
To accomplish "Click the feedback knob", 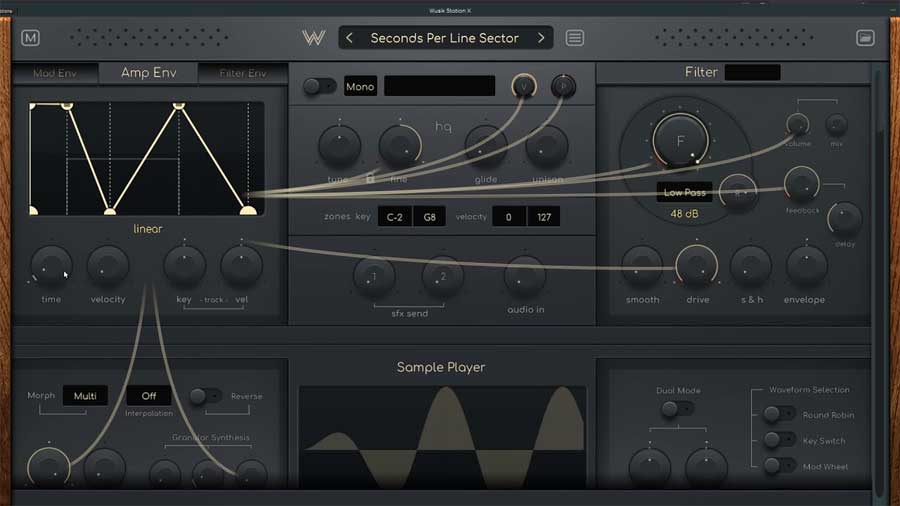I will click(801, 184).
